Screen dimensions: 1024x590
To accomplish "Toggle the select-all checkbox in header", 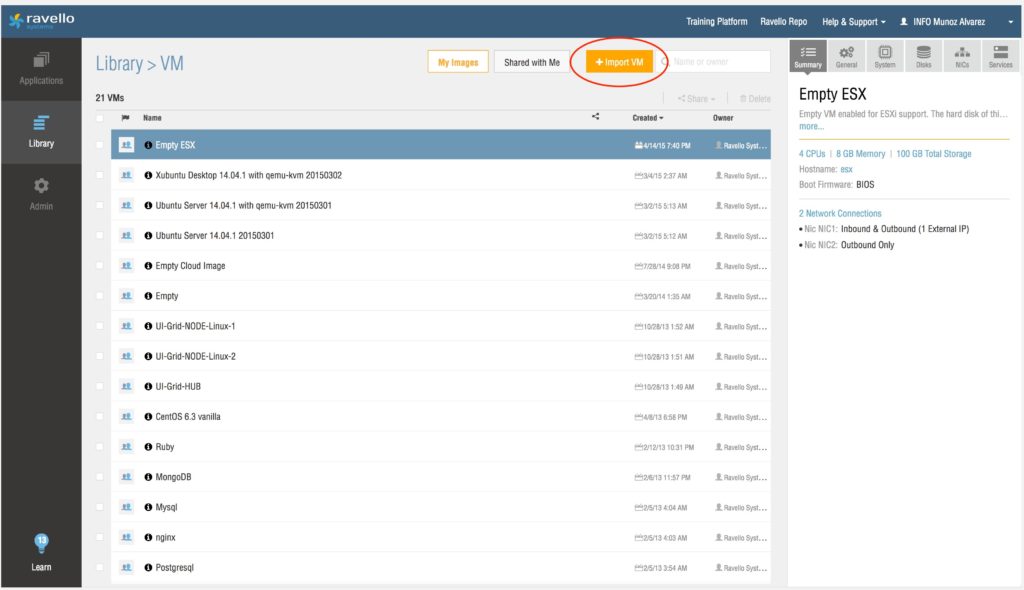I will coord(99,118).
